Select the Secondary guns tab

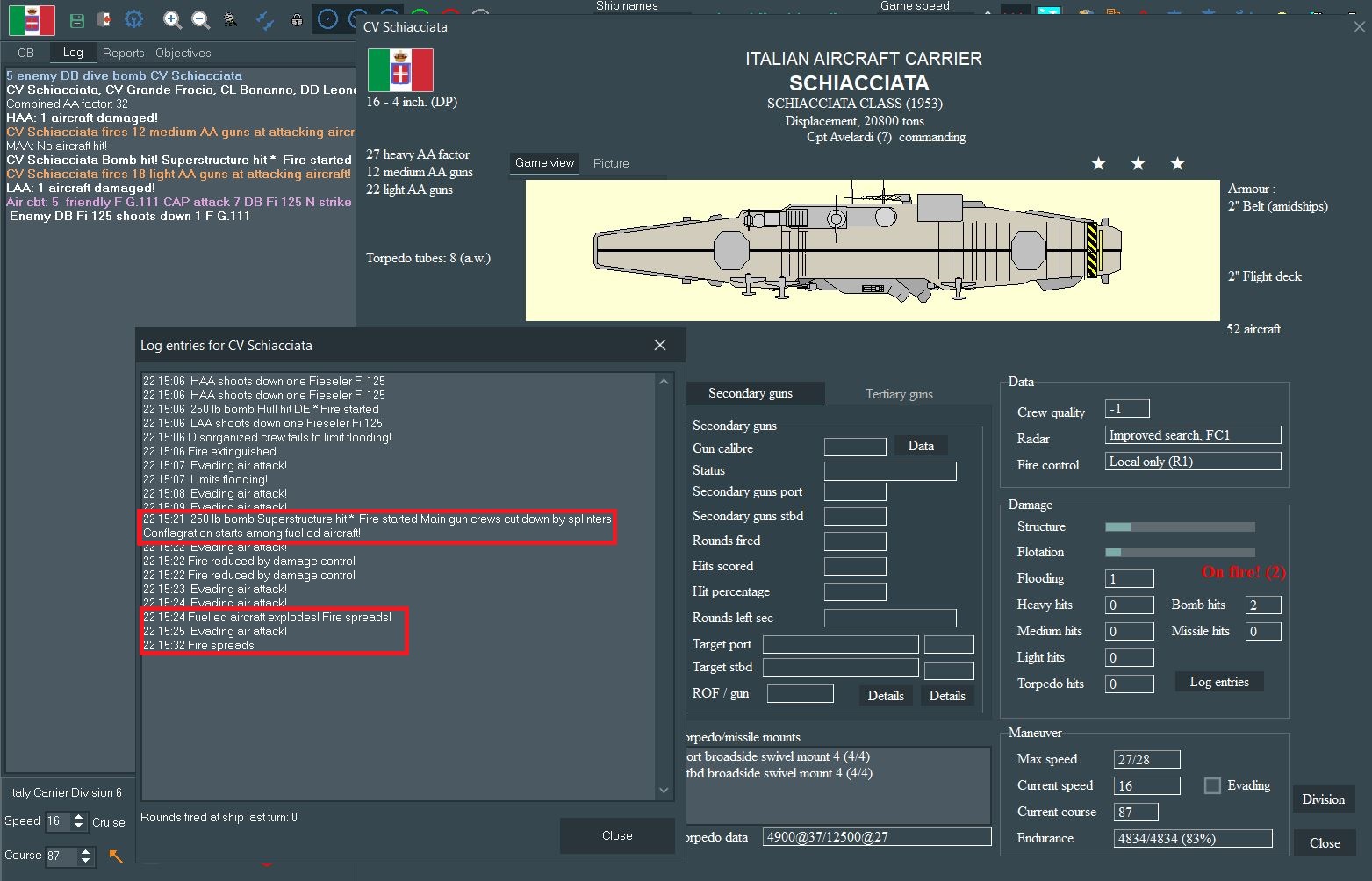tap(751, 393)
